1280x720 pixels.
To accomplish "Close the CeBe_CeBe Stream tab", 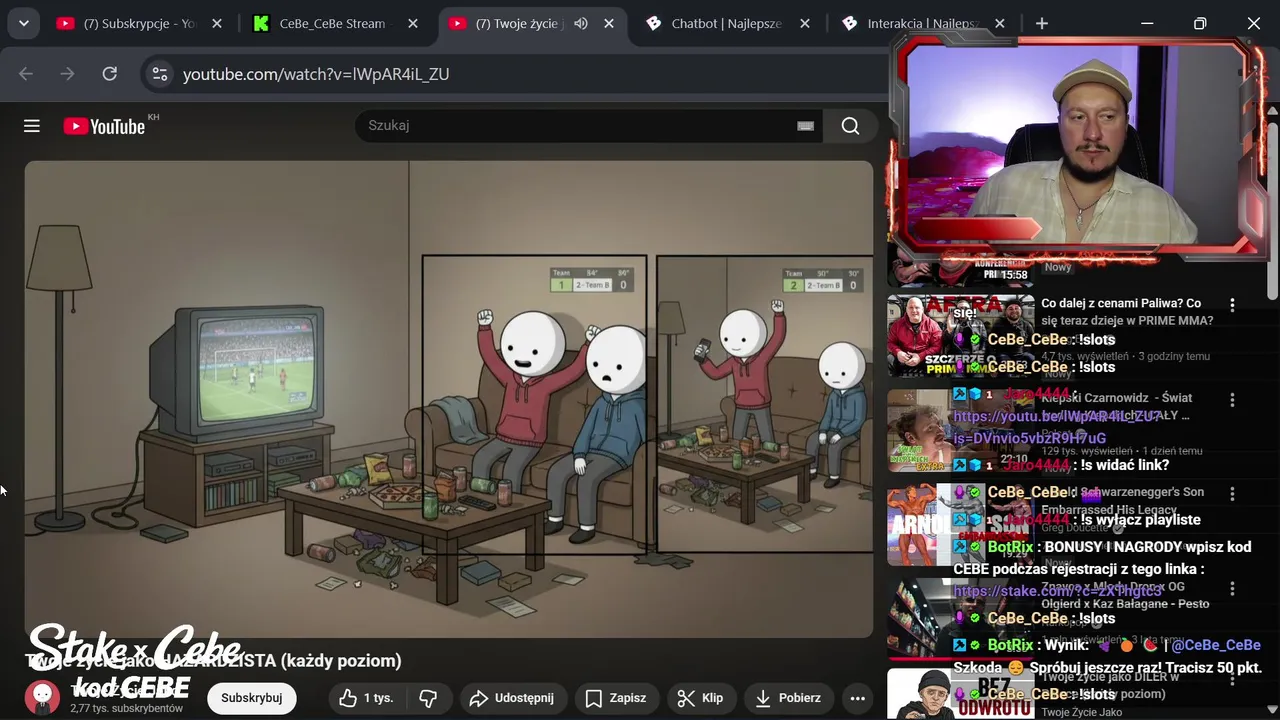I will 413,23.
